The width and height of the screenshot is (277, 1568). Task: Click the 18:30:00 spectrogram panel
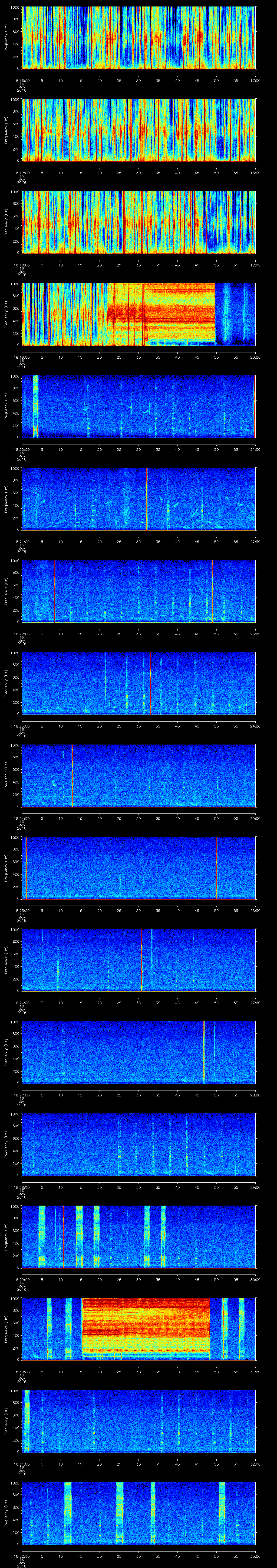pyautogui.click(x=139, y=1329)
